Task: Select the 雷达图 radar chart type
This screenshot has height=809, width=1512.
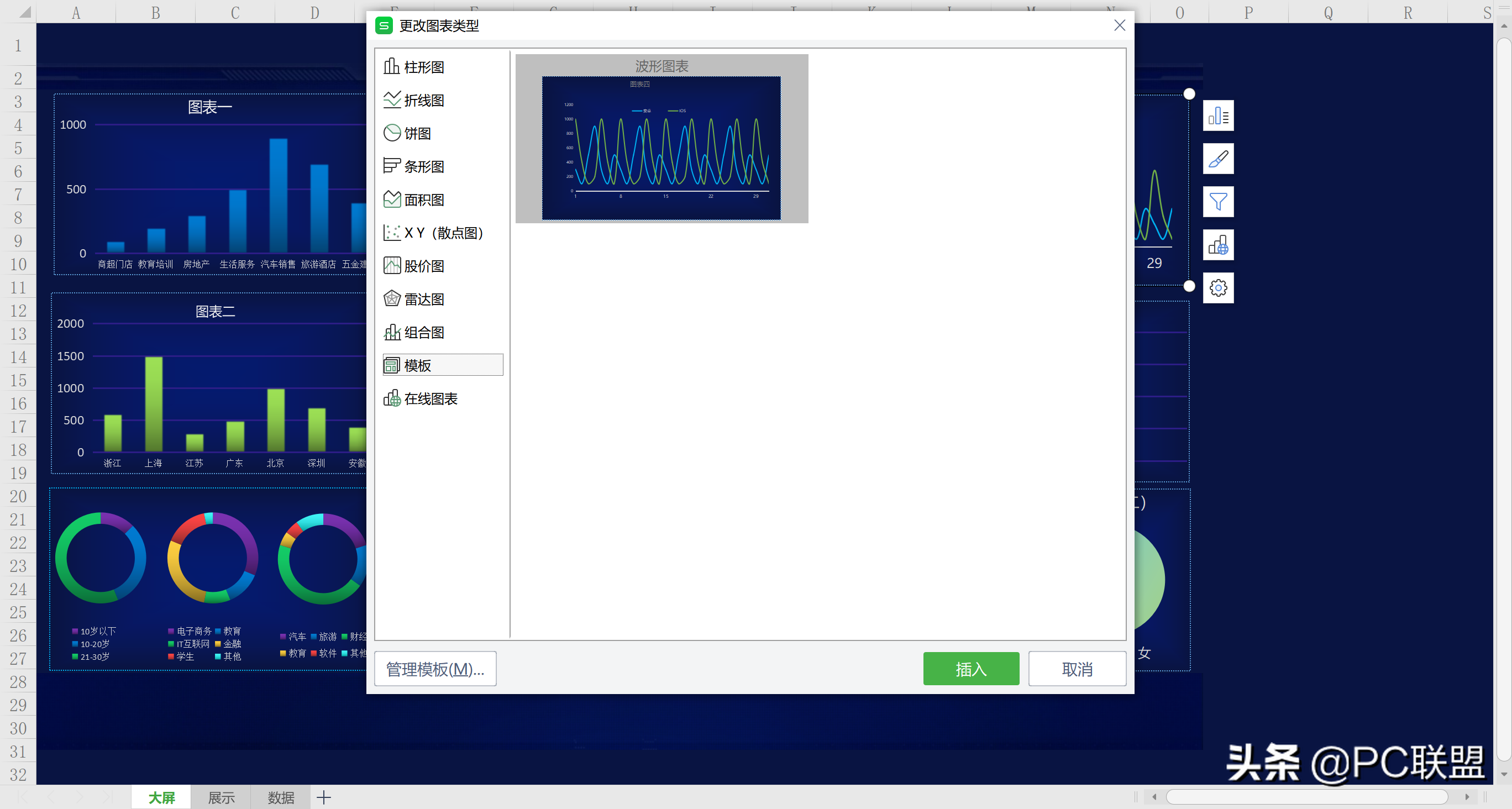Action: 414,300
